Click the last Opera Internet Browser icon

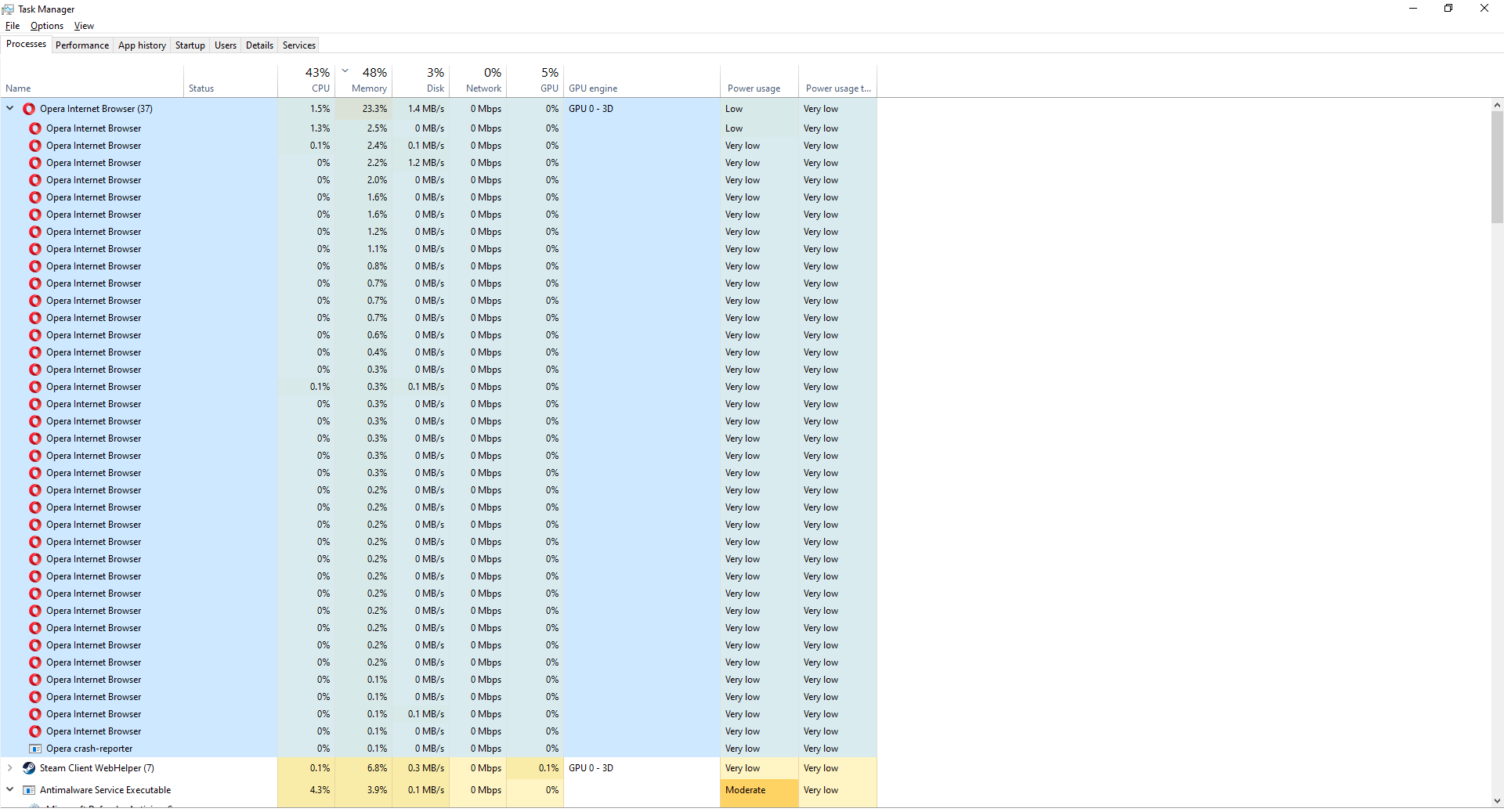(x=34, y=731)
